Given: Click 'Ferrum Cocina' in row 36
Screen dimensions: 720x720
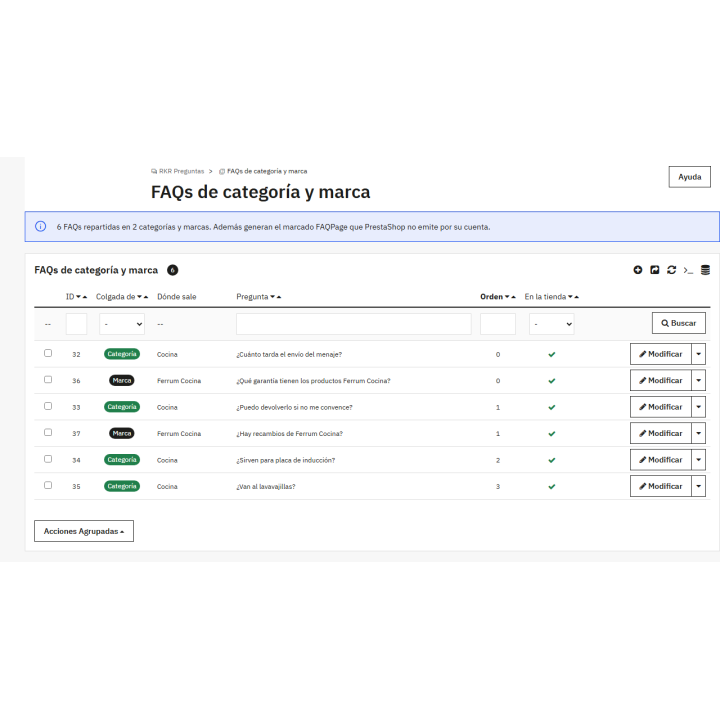Looking at the screenshot, I should [x=179, y=381].
